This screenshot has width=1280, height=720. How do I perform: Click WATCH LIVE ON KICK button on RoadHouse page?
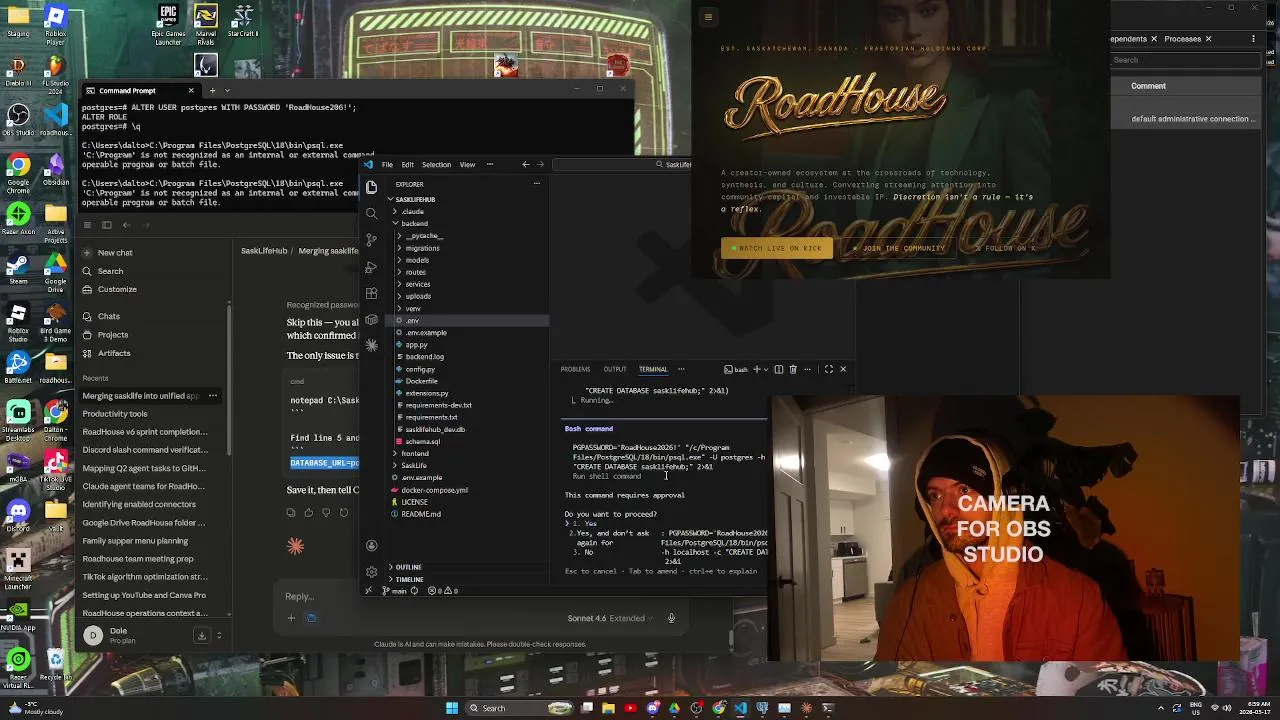(x=777, y=248)
